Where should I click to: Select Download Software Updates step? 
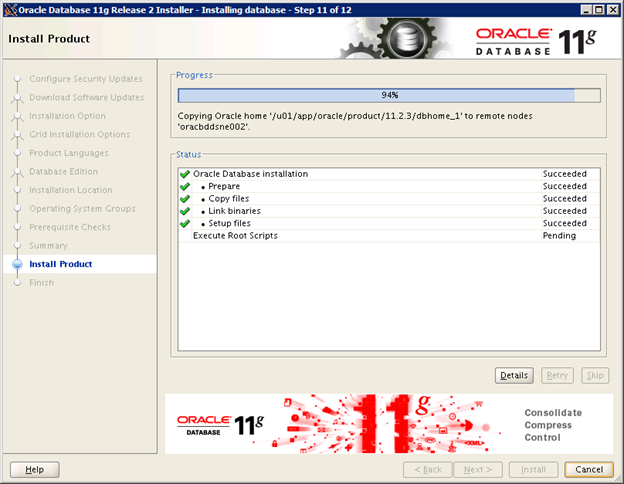point(86,97)
